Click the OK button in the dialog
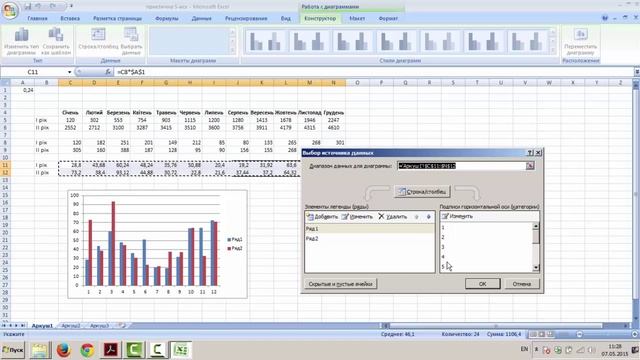 (x=482, y=284)
